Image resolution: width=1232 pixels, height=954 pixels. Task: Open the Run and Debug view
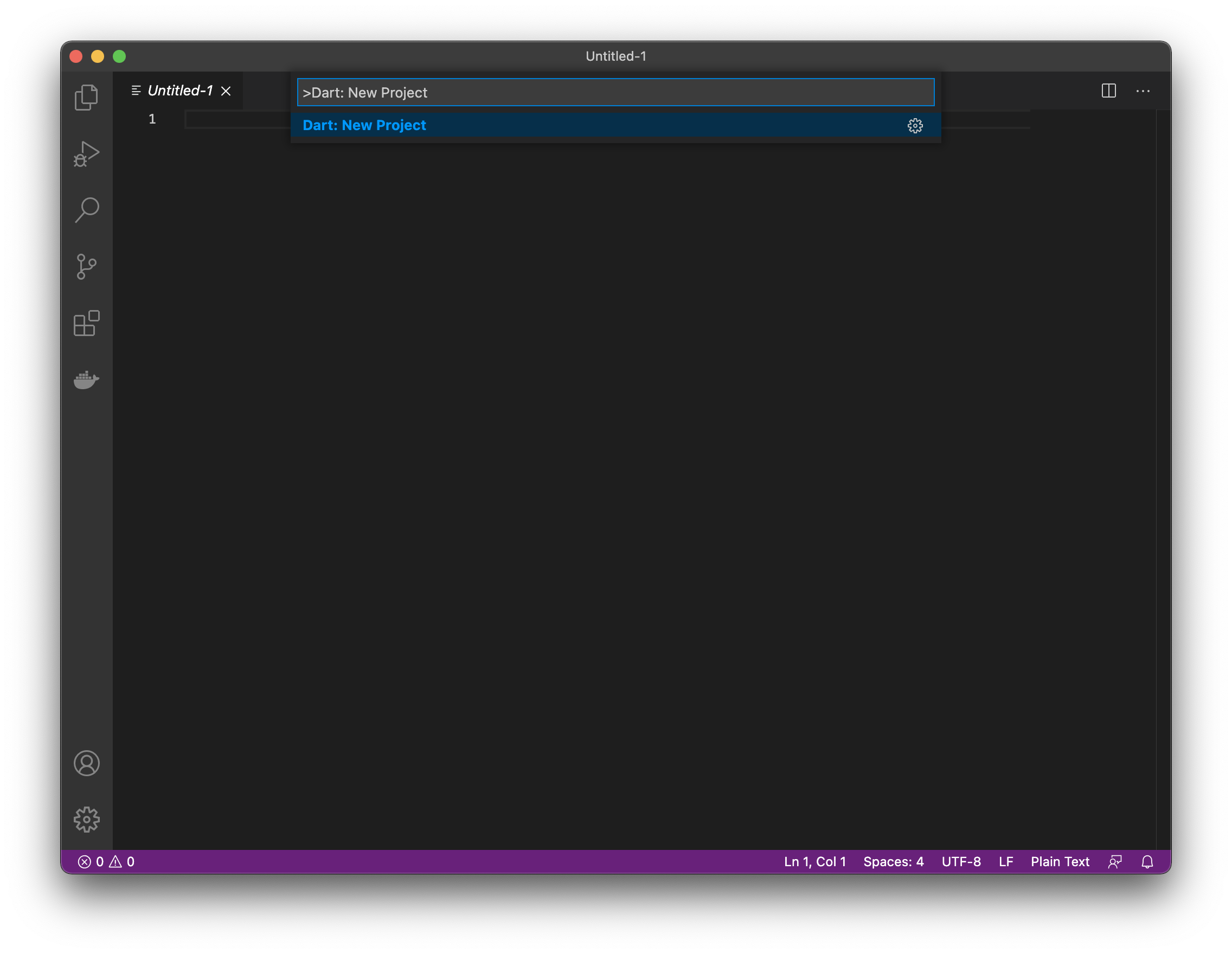coord(86,153)
